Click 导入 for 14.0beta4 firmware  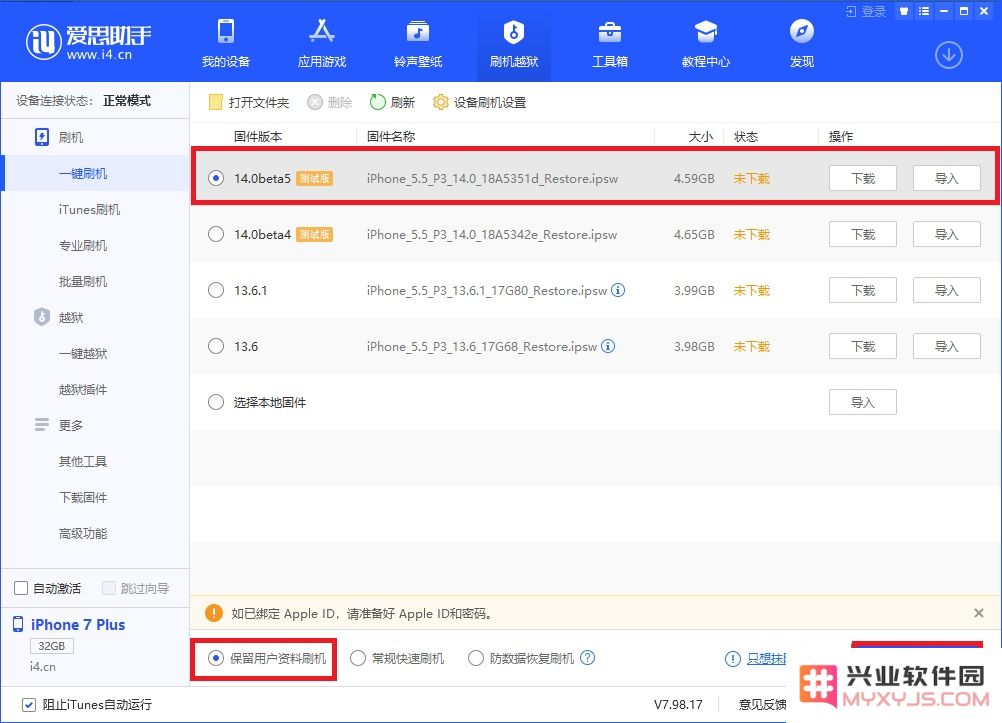(x=946, y=234)
